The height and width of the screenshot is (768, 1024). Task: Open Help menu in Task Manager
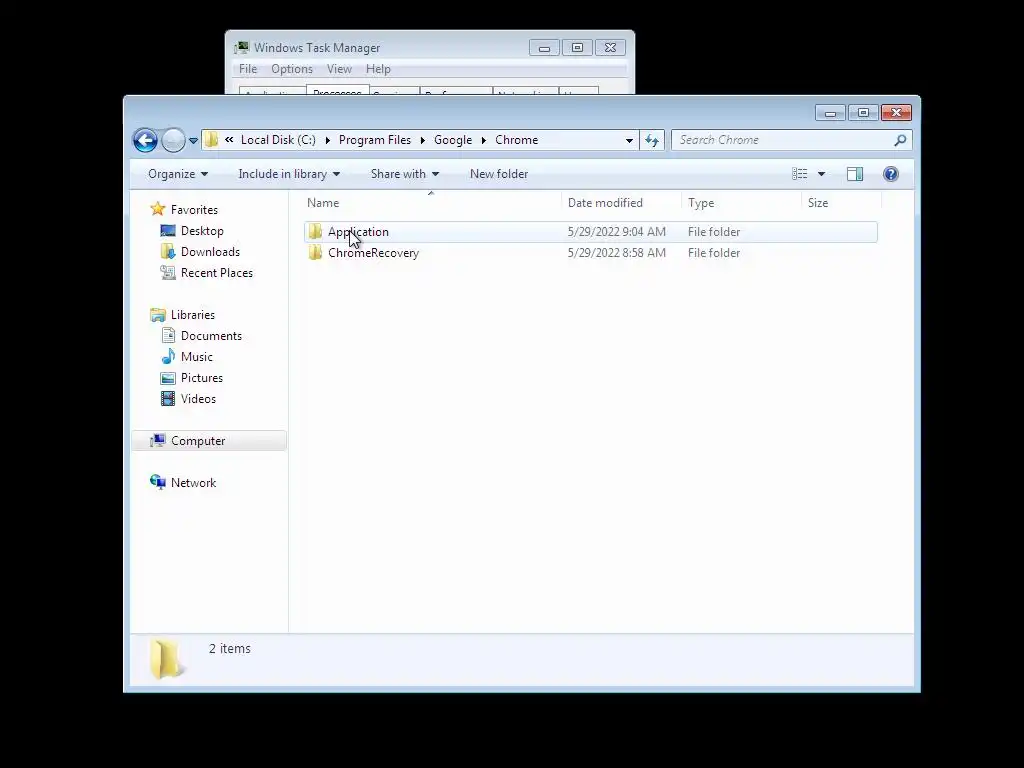coord(378,69)
